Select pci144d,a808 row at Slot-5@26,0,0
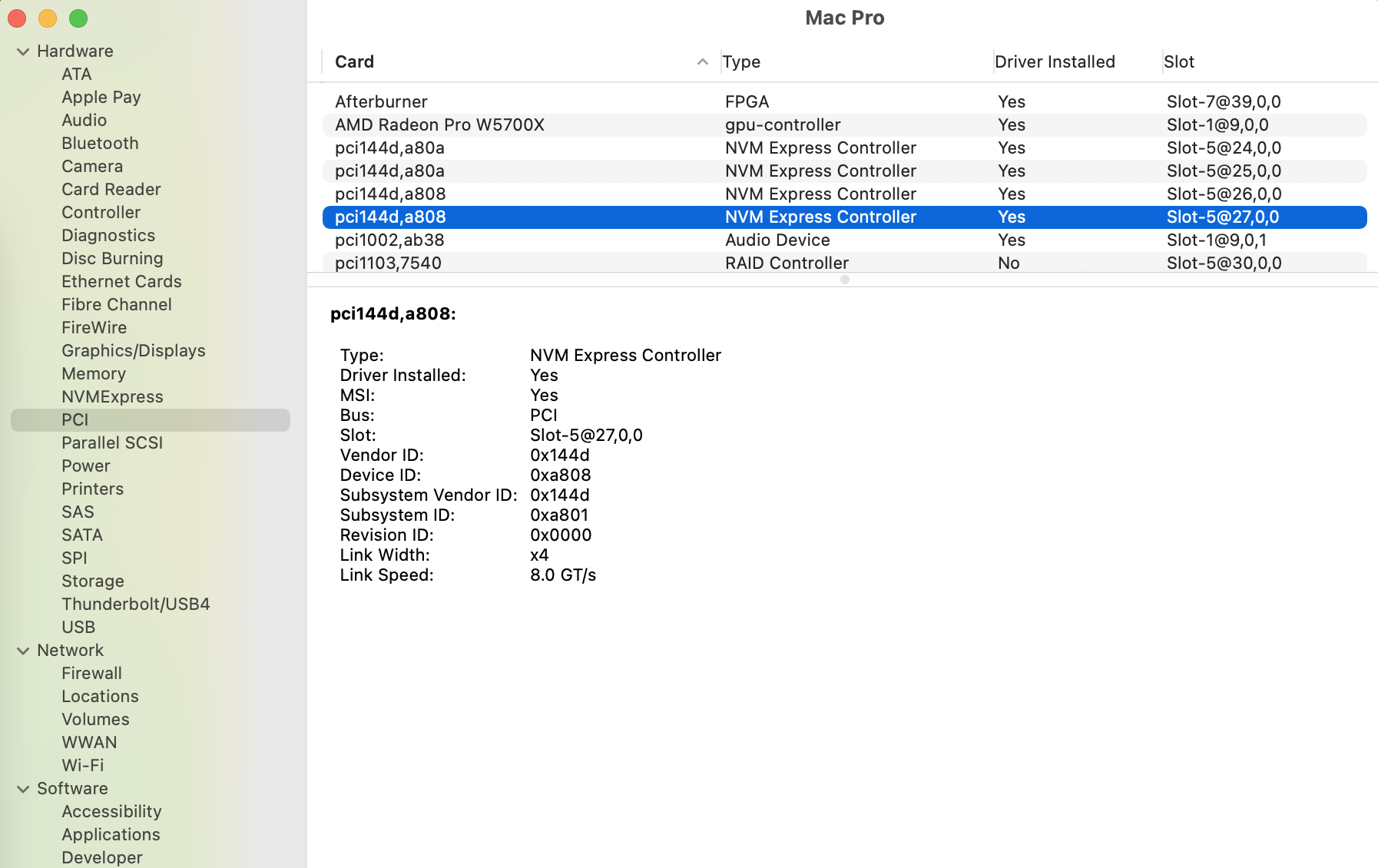 845,194
